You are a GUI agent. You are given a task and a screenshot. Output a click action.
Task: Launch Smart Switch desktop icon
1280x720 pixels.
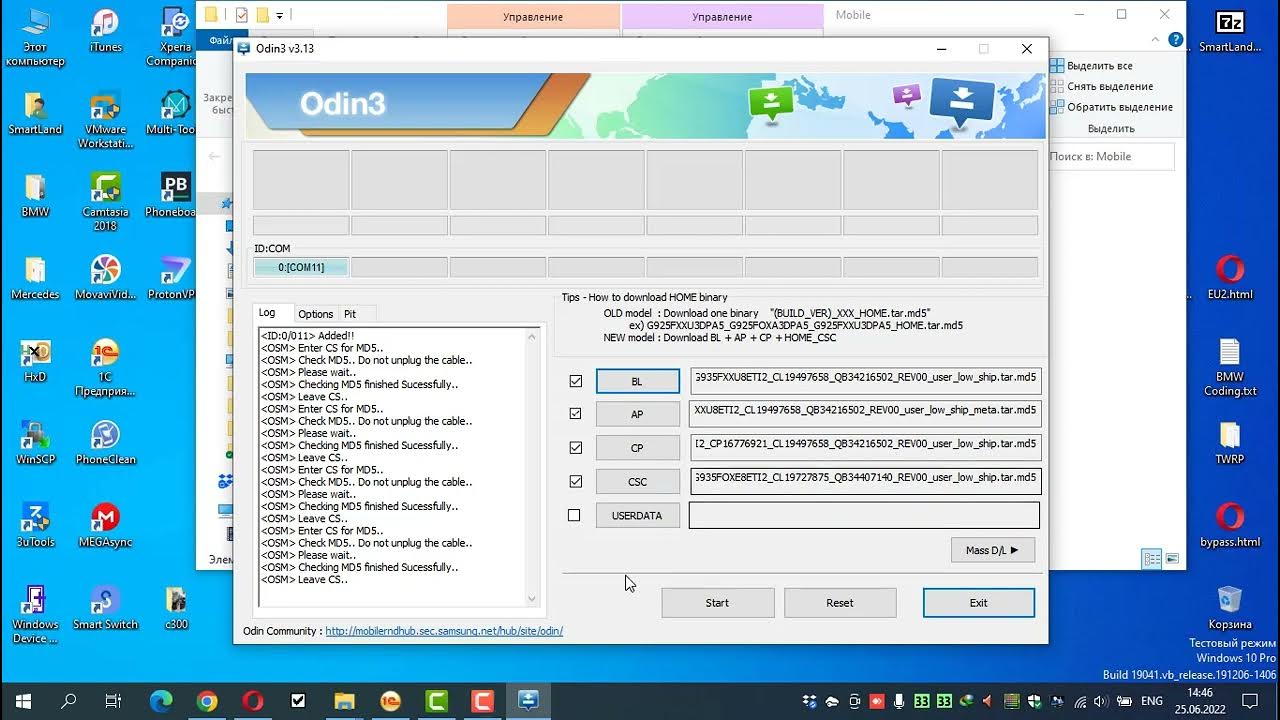click(105, 607)
